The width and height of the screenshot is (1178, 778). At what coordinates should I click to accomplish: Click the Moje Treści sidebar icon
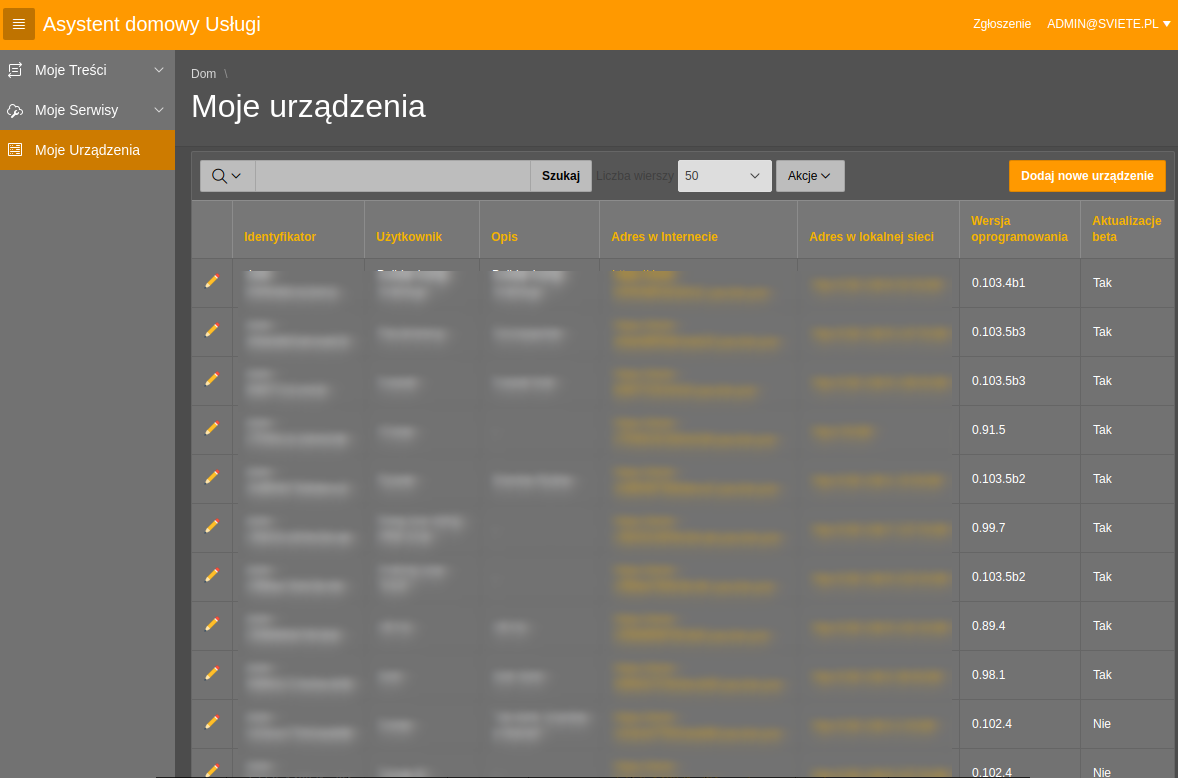(15, 70)
